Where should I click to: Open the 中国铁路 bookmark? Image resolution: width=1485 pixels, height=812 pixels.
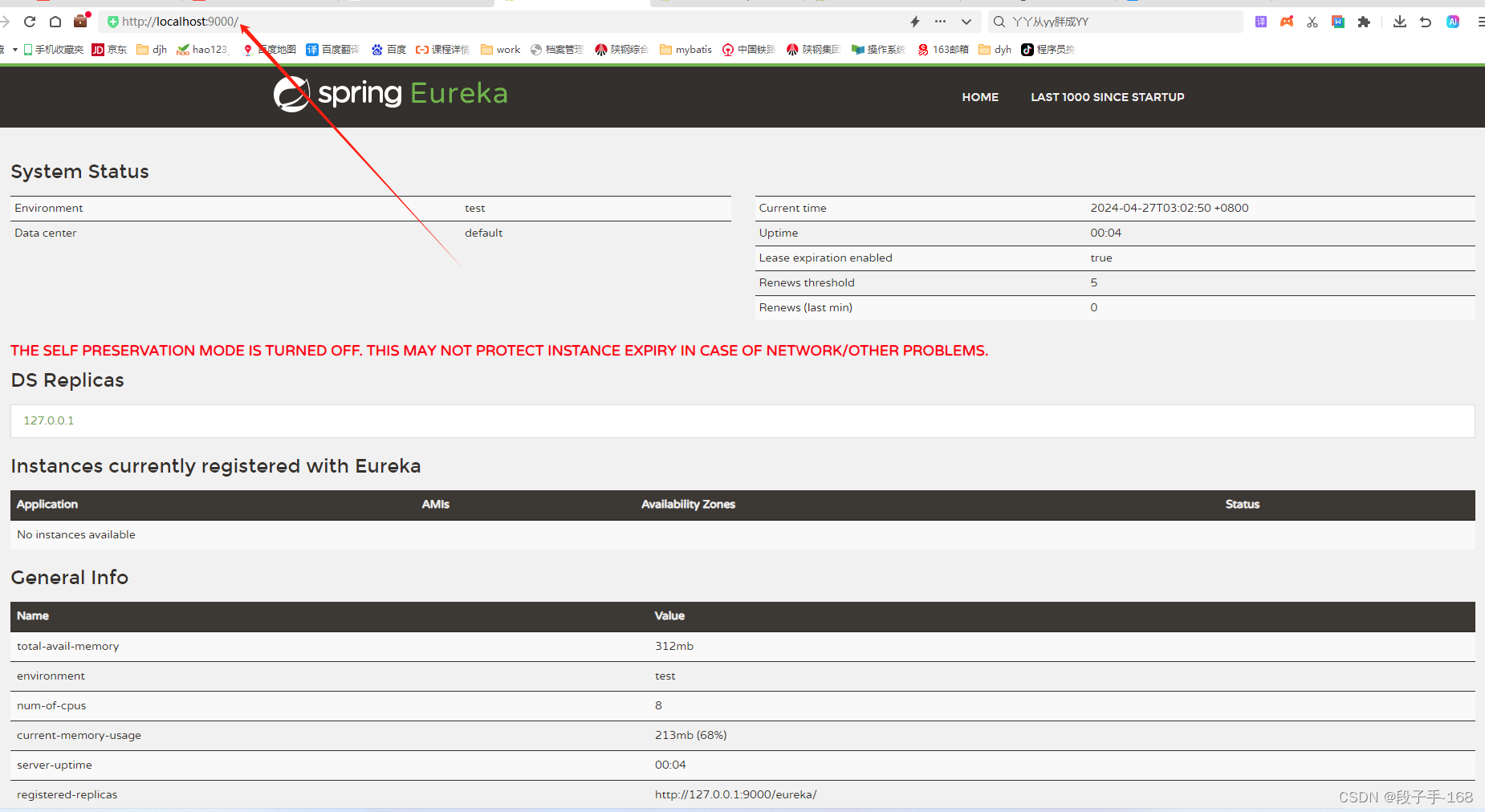pos(749,50)
